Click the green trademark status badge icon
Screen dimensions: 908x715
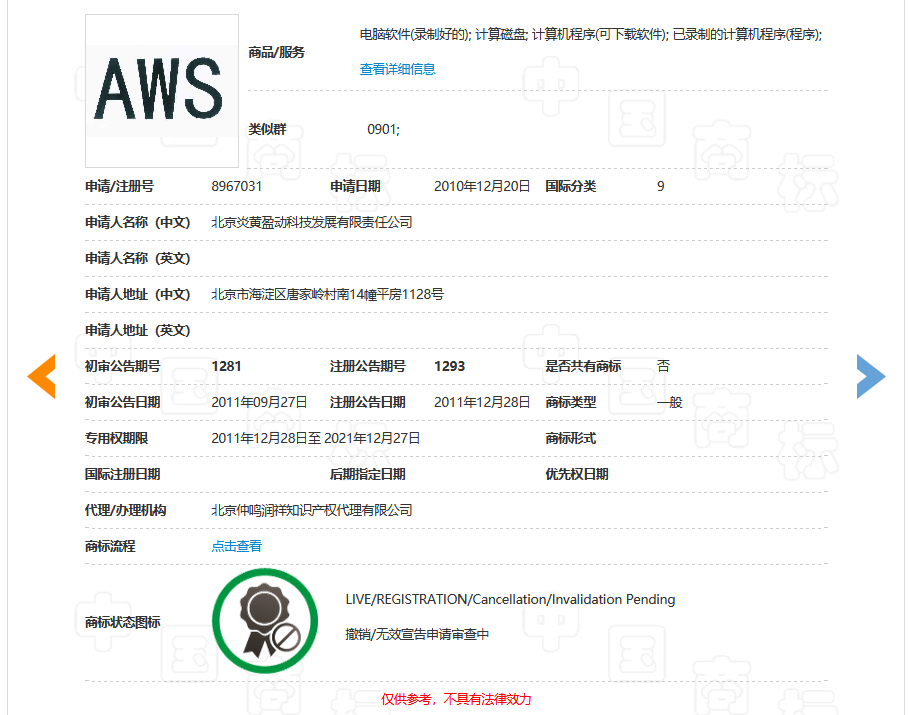[x=264, y=620]
